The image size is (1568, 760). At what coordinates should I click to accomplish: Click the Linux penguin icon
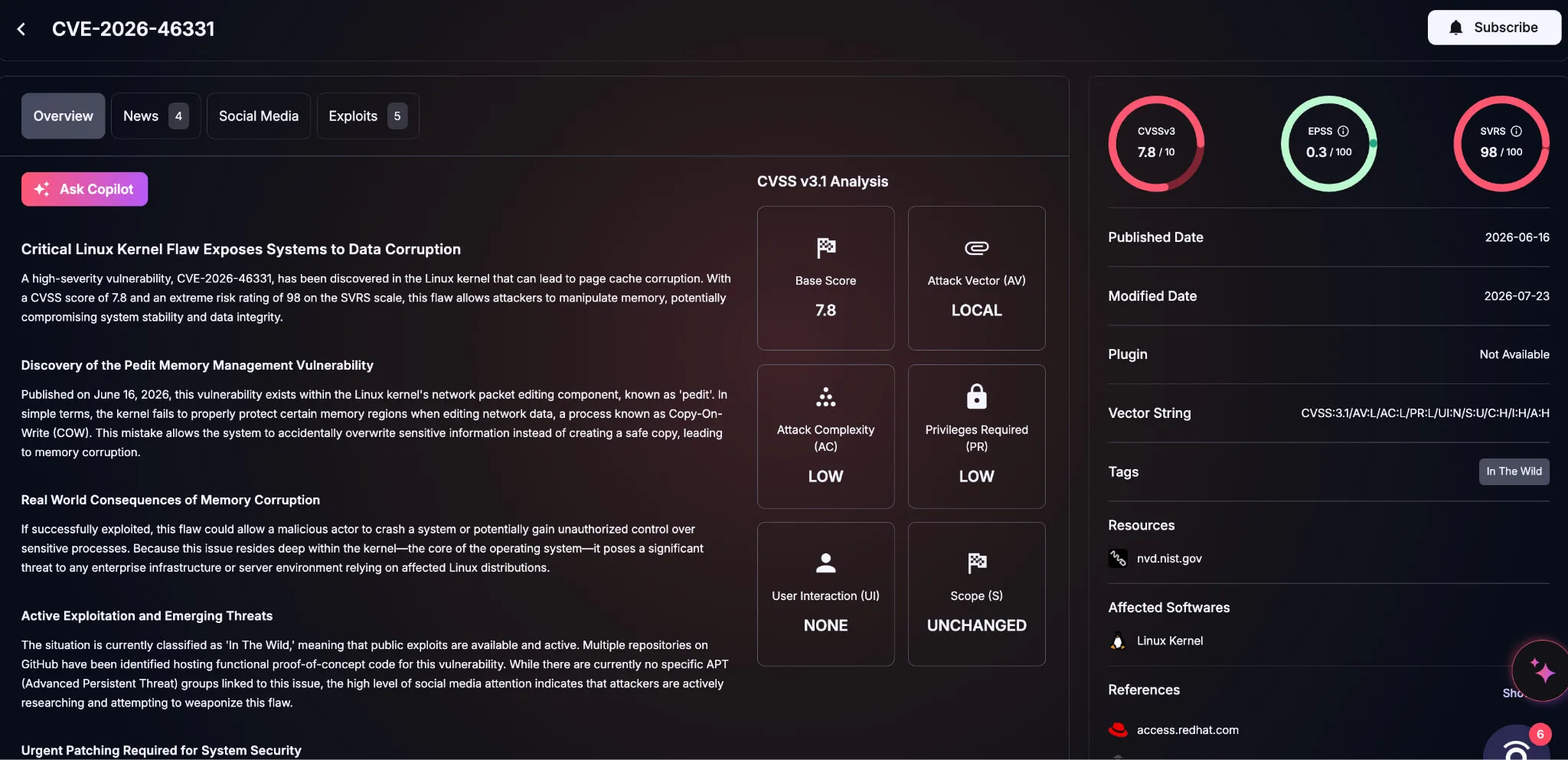1118,641
